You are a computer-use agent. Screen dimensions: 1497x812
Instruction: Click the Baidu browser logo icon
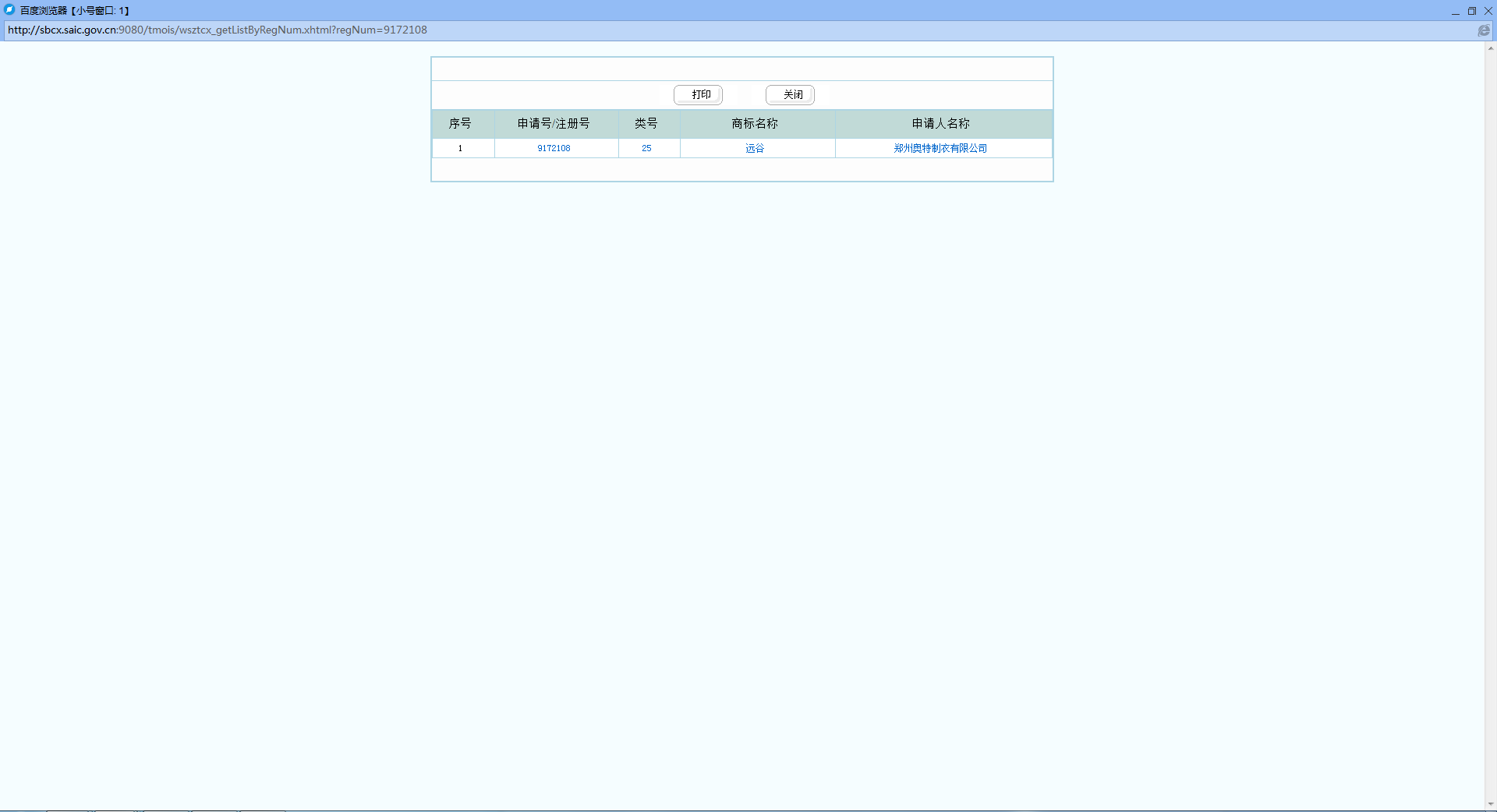9,10
